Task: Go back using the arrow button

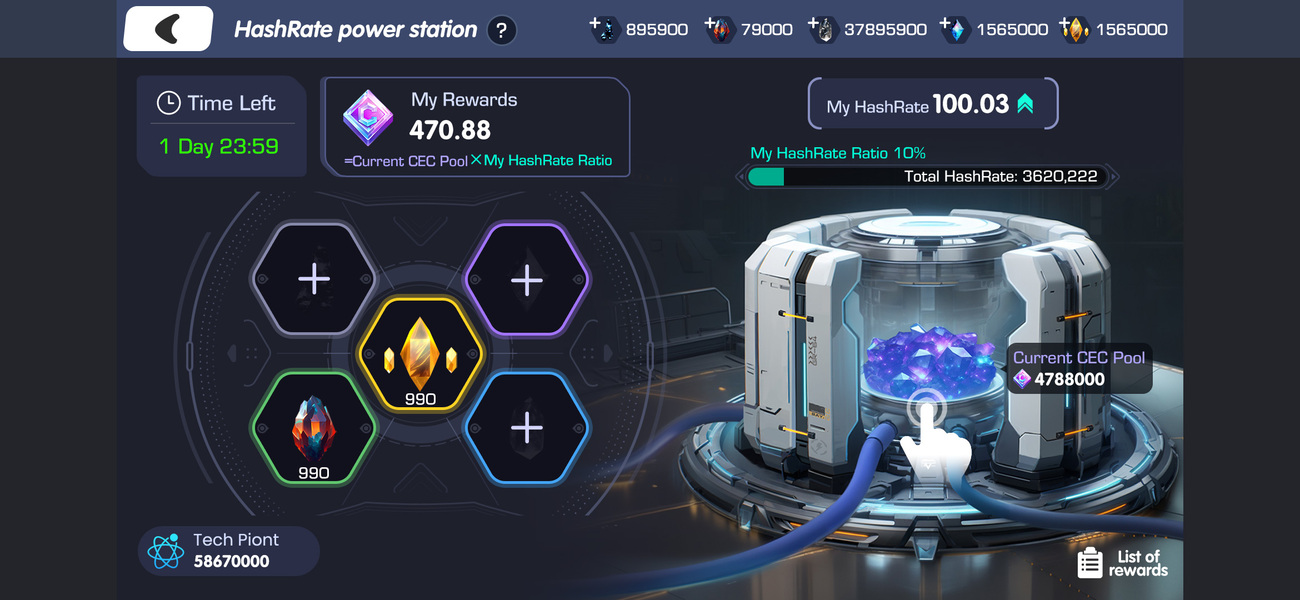Action: pos(168,29)
